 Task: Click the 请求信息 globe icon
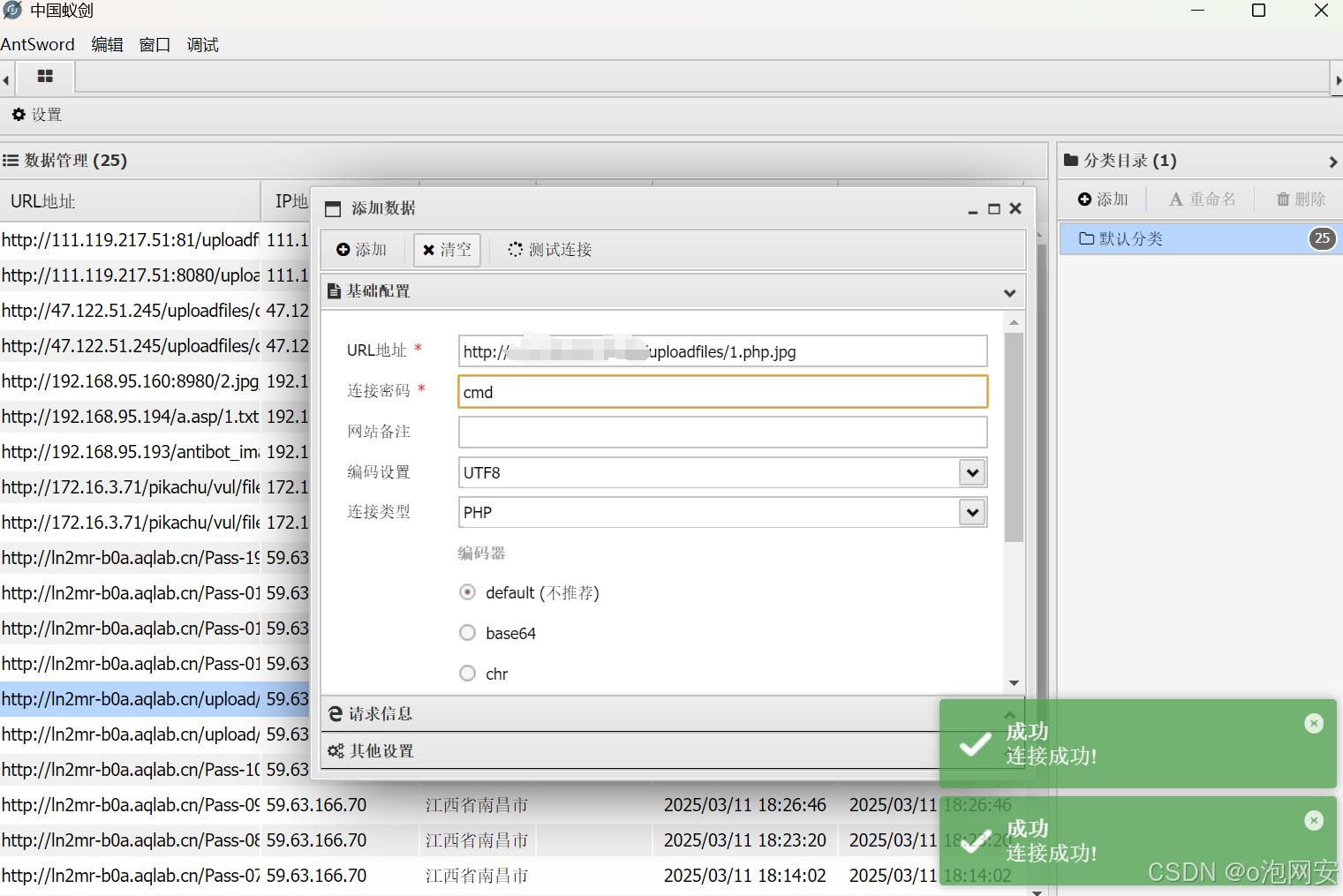coord(336,713)
